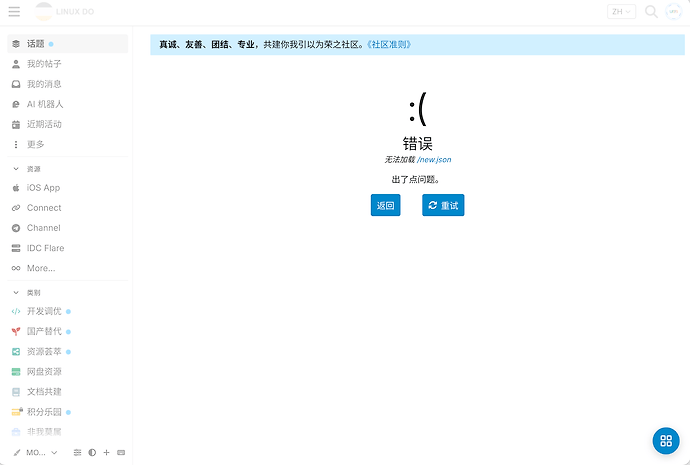Viewport: 690px width, 465px height.
Task: Open the floating blue grid button
Action: (666, 441)
